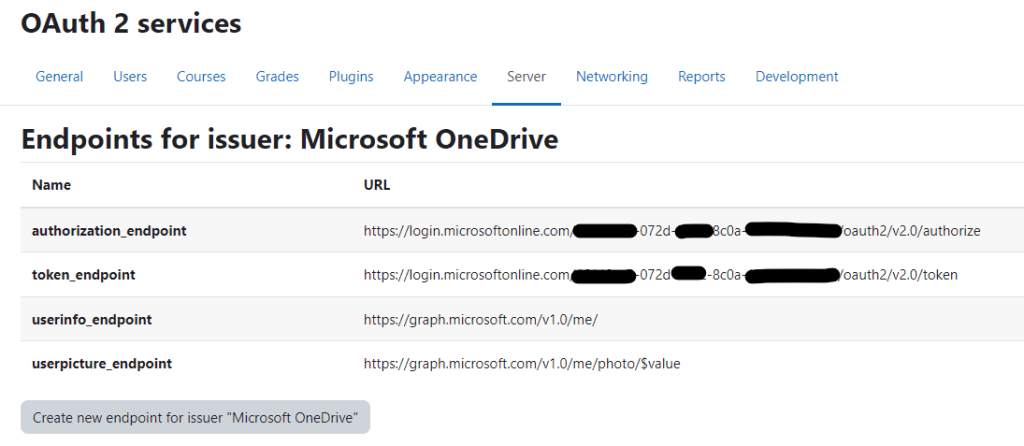Select the userpicture_endpoint row name
The width and height of the screenshot is (1024, 446).
[102, 364]
